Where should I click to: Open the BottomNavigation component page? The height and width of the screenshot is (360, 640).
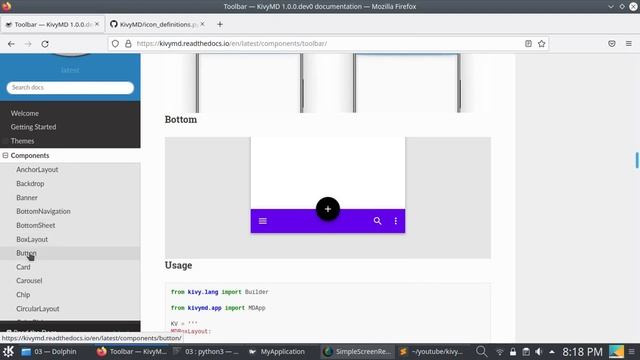tap(43, 211)
